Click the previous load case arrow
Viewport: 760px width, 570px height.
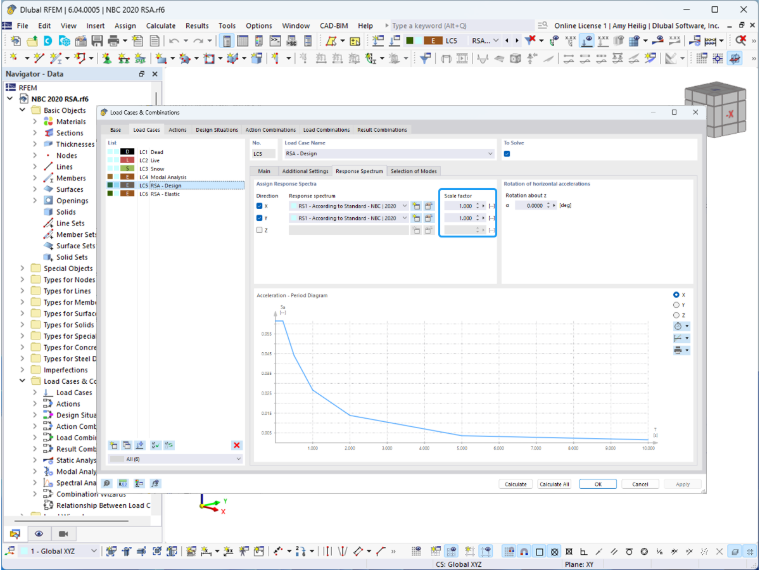(x=507, y=41)
